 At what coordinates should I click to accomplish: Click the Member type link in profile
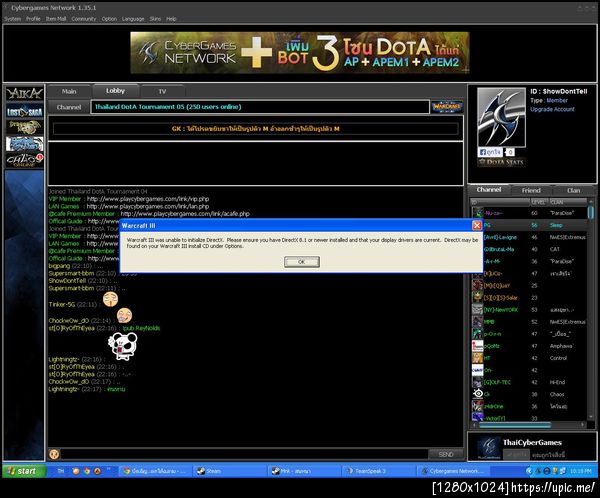(557, 100)
